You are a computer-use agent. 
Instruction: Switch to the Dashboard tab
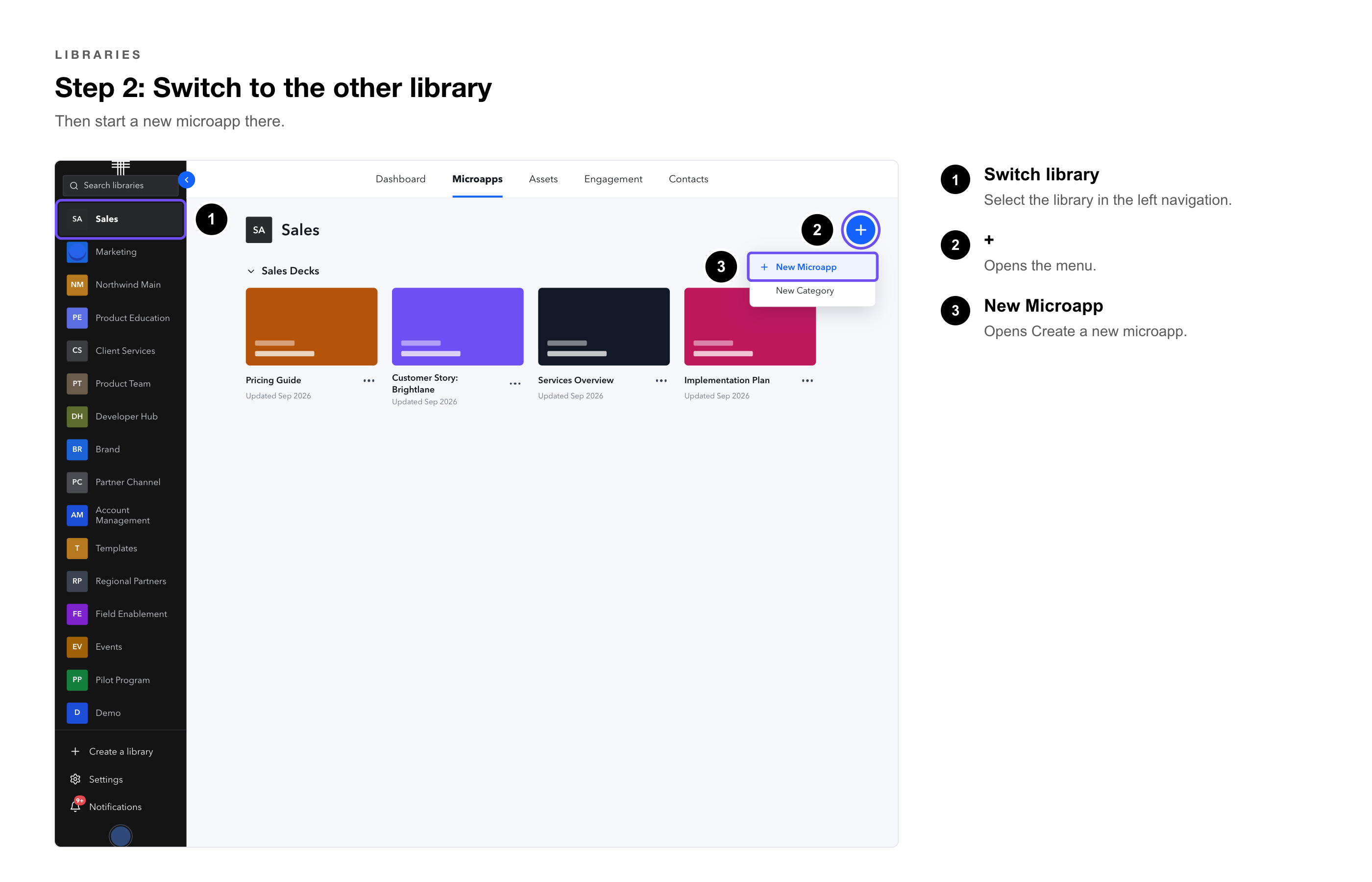pos(400,179)
